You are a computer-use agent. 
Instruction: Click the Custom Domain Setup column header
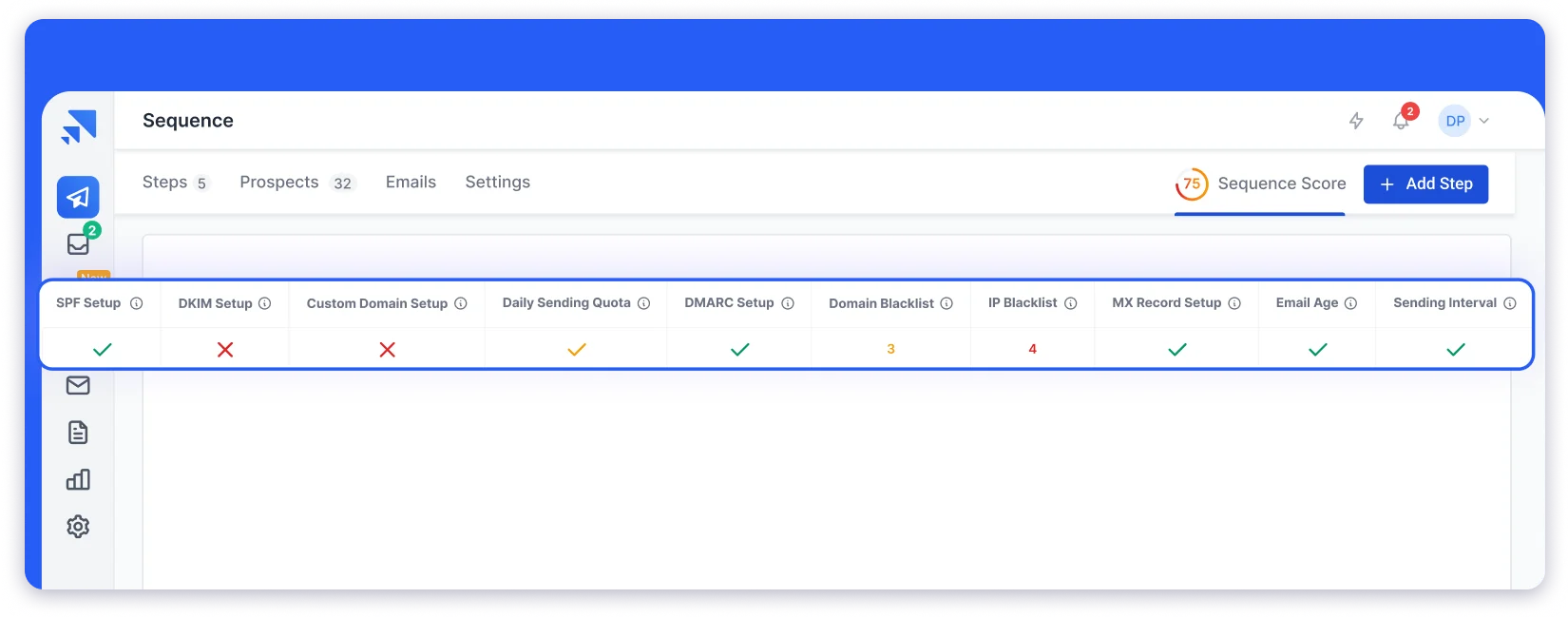pyautogui.click(x=377, y=303)
